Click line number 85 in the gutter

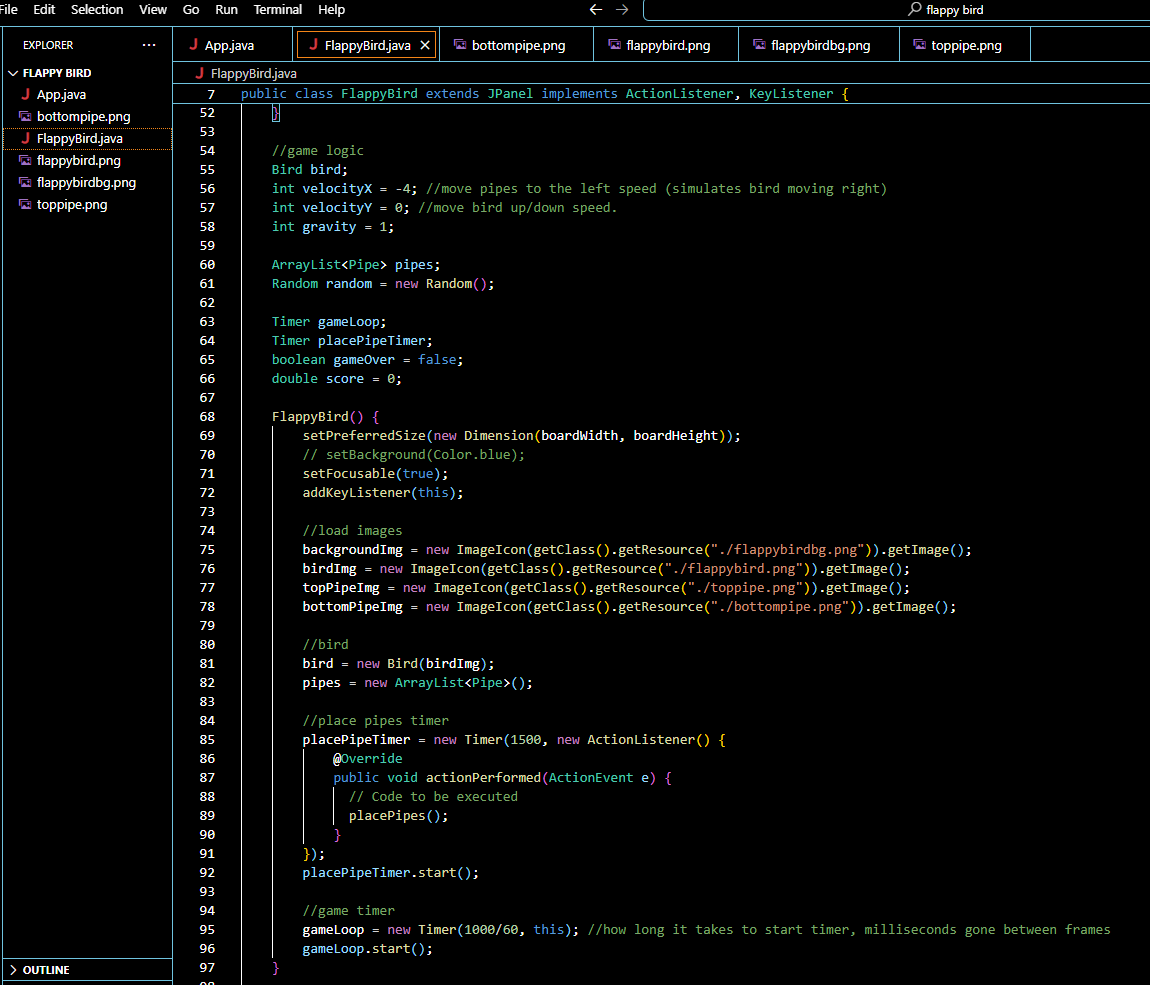click(x=207, y=740)
